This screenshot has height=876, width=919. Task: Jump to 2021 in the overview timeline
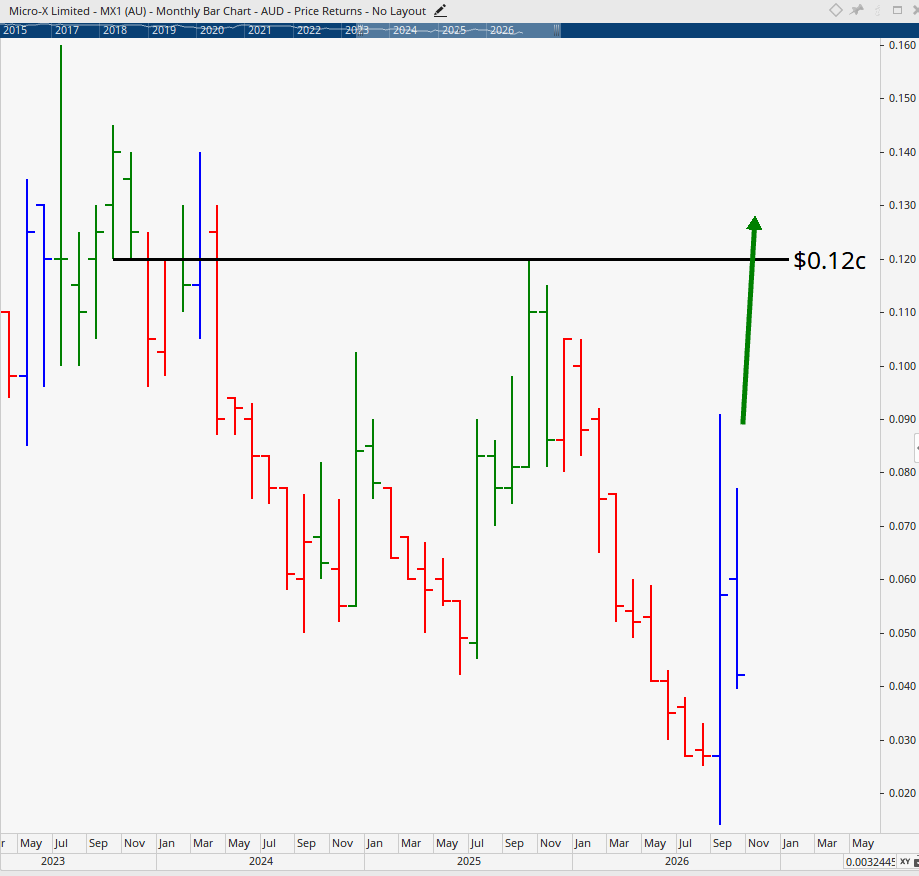pos(260,30)
